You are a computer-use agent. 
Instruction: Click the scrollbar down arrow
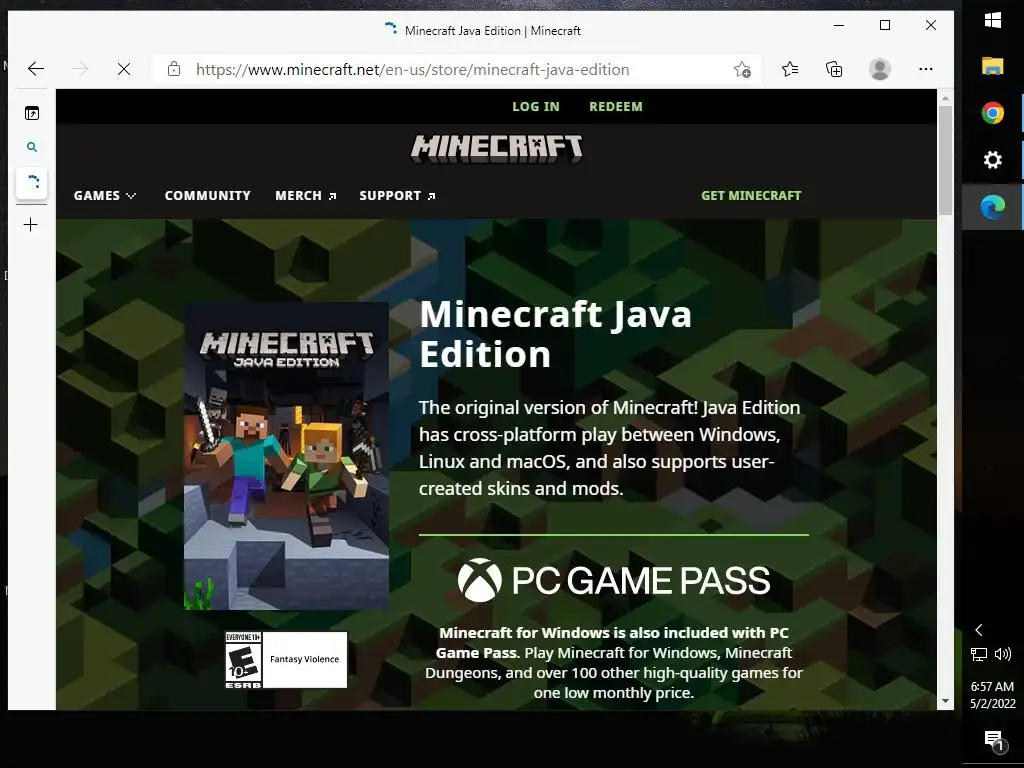point(945,701)
